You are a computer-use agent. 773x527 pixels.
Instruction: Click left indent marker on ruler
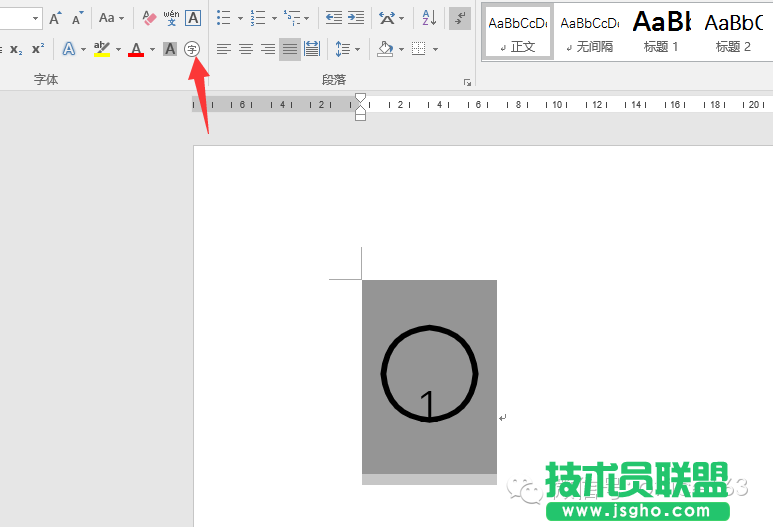(x=360, y=117)
